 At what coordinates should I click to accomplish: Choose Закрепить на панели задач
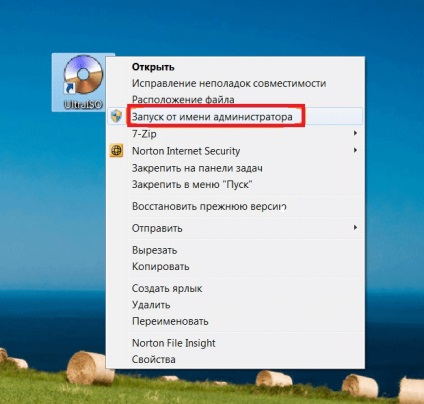(x=197, y=168)
